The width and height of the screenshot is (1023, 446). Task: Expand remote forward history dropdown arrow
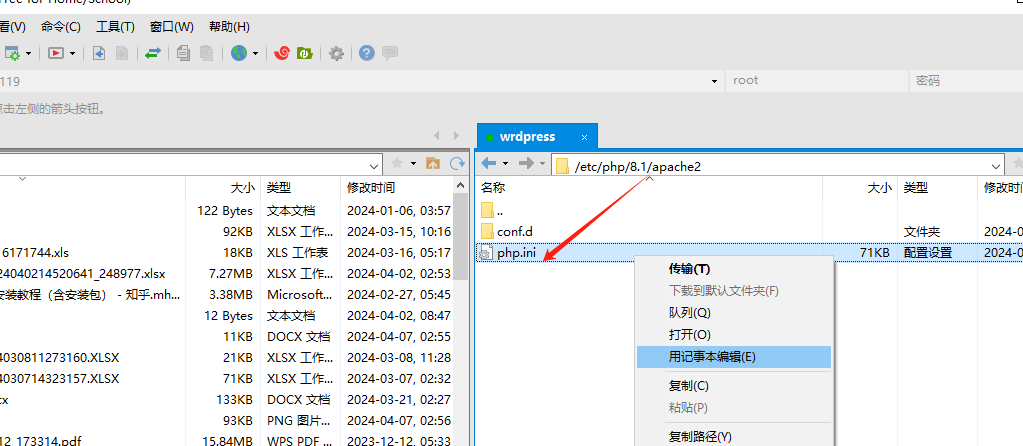[542, 163]
